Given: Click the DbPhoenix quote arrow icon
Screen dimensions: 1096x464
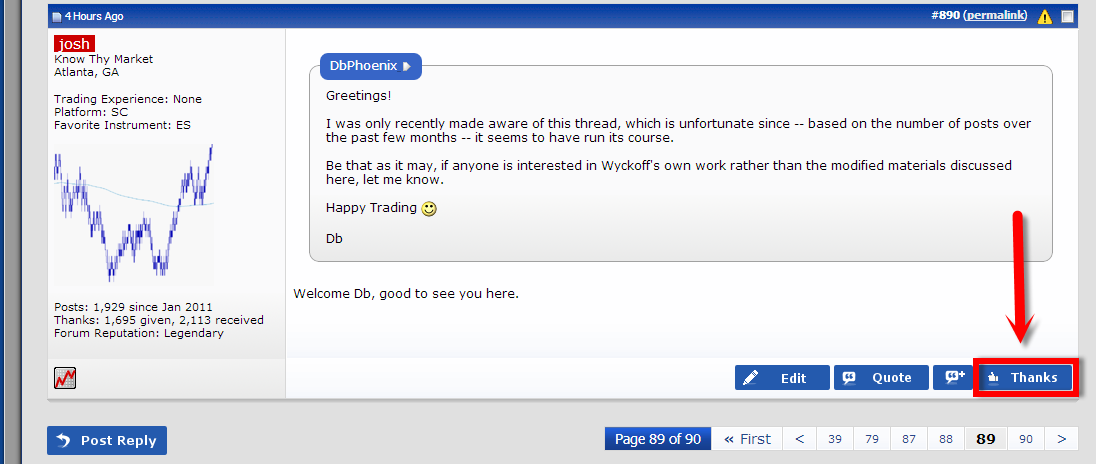Looking at the screenshot, I should [407, 66].
